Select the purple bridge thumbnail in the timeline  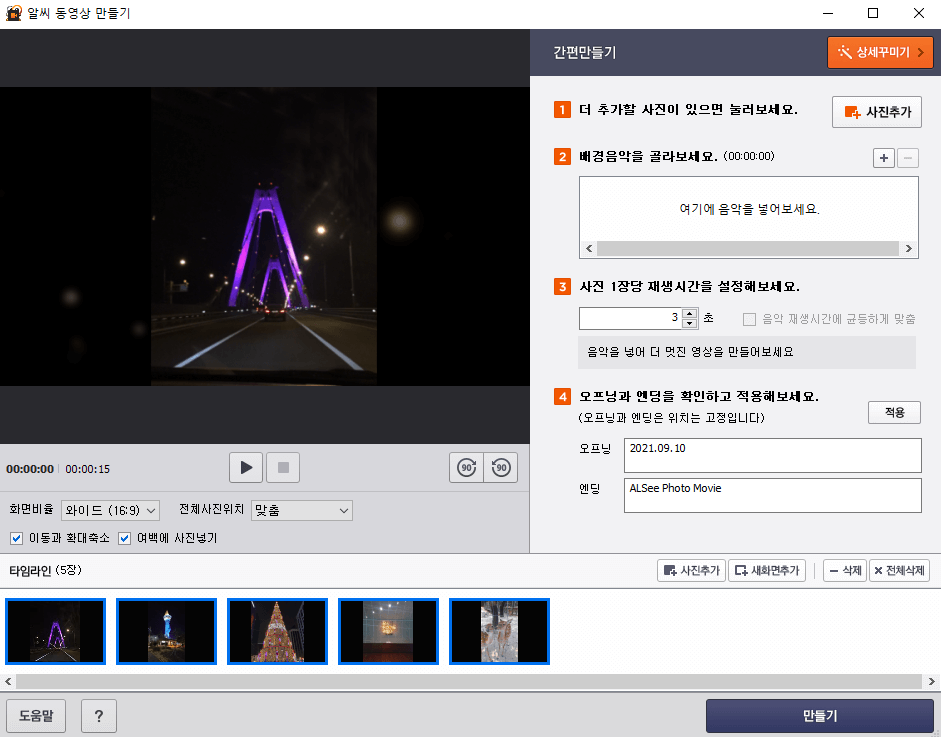(x=55, y=631)
